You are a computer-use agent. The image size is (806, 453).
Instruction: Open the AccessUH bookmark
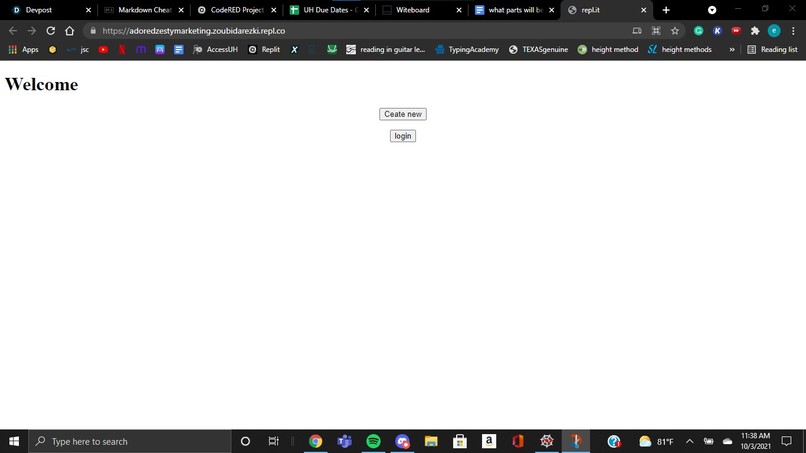click(215, 49)
